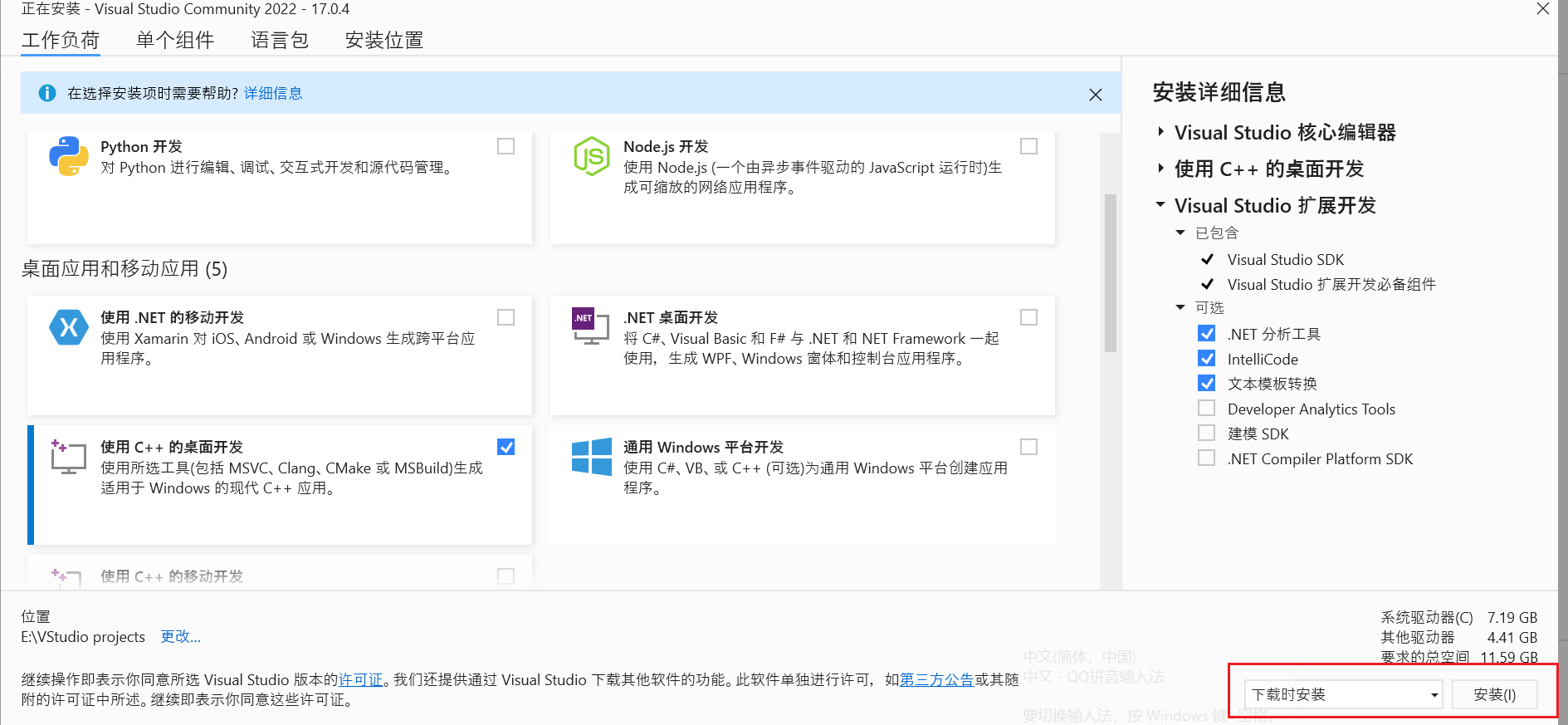This screenshot has width=1568, height=725.
Task: Expand the 使用 C++ 的桌面开发 details
Action: pos(1160,169)
